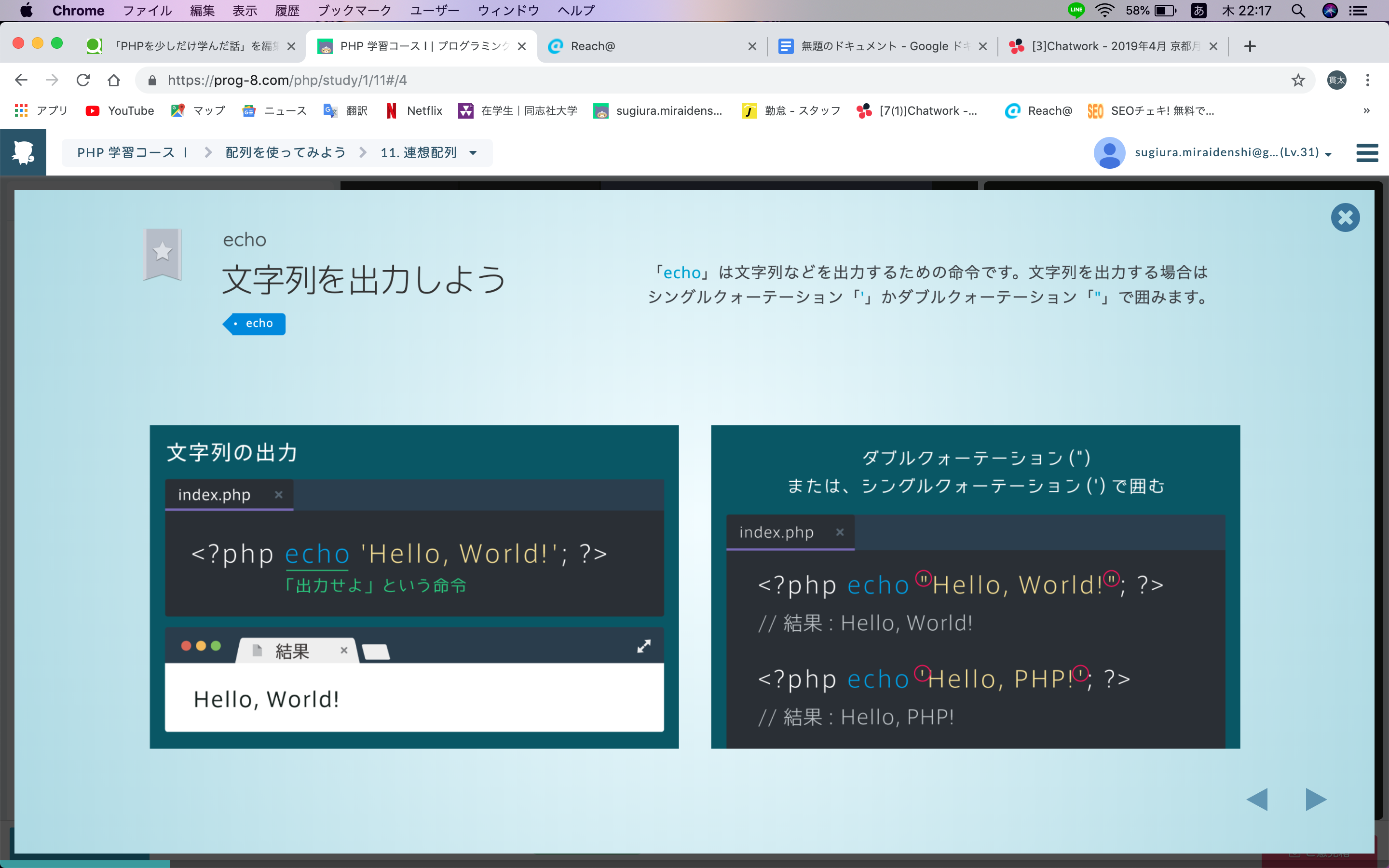Open 在学生｜同志社大学 bookmark

pyautogui.click(x=517, y=111)
